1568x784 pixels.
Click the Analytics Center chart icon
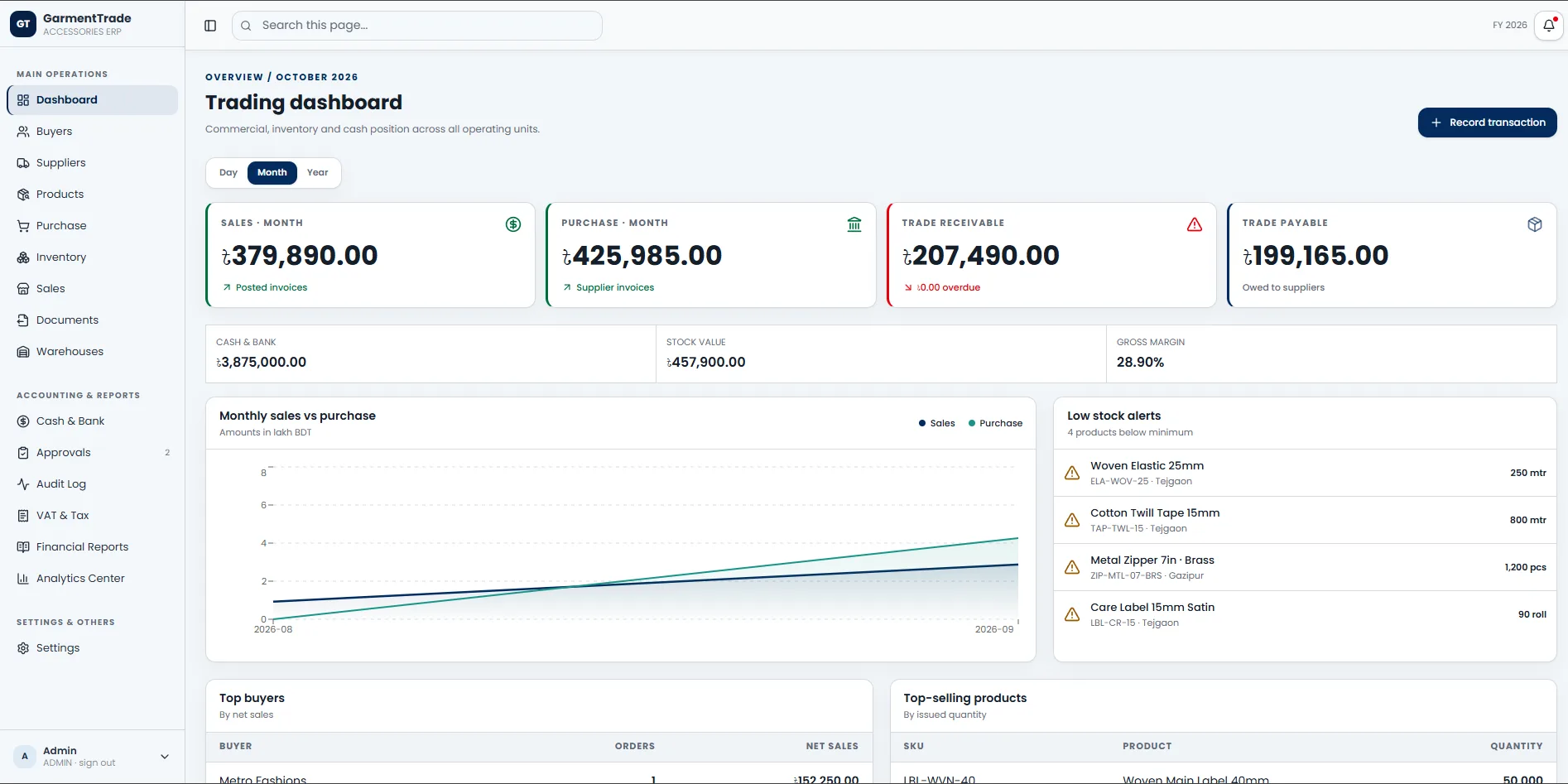coord(23,579)
